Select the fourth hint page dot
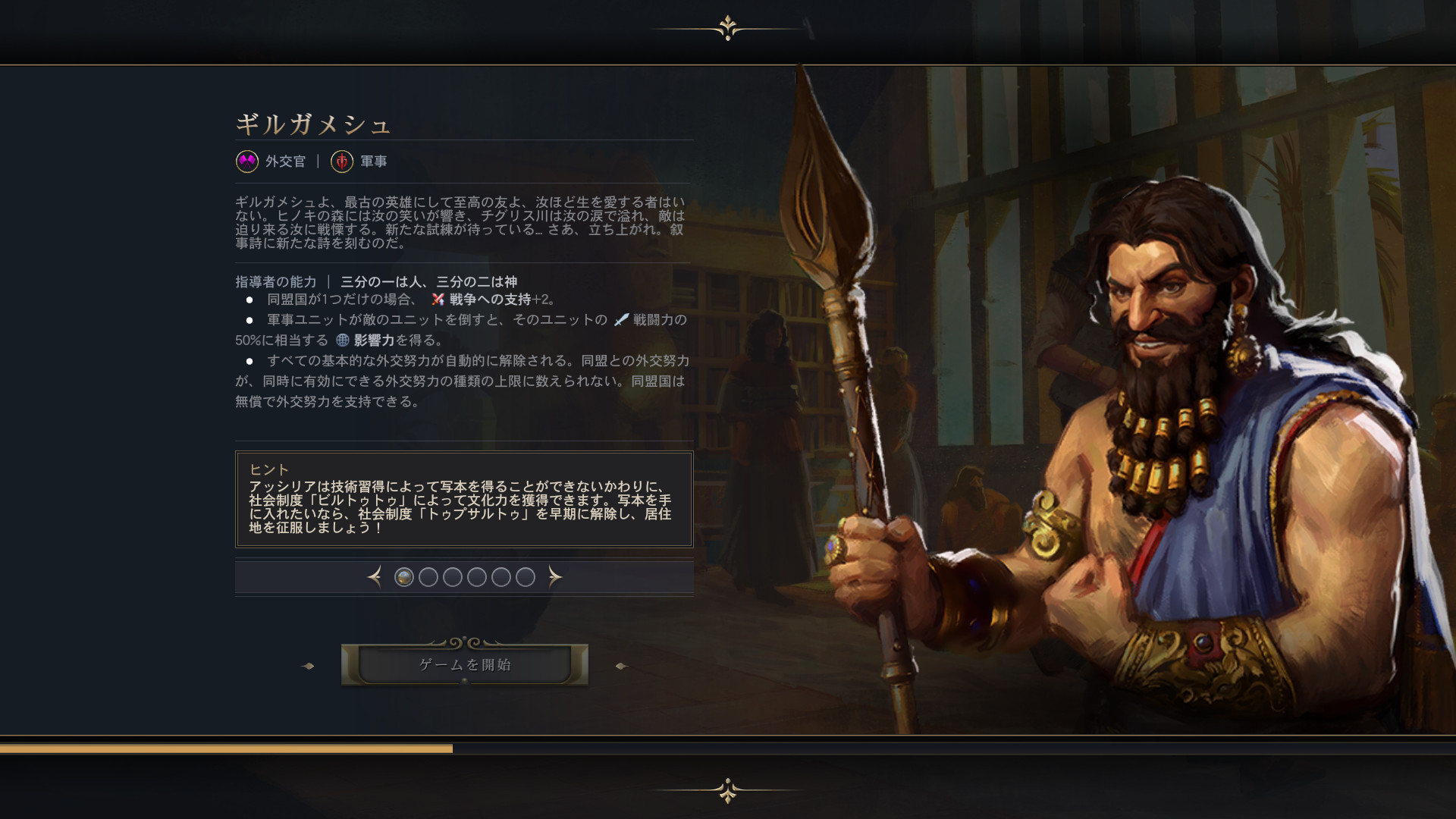 [477, 577]
